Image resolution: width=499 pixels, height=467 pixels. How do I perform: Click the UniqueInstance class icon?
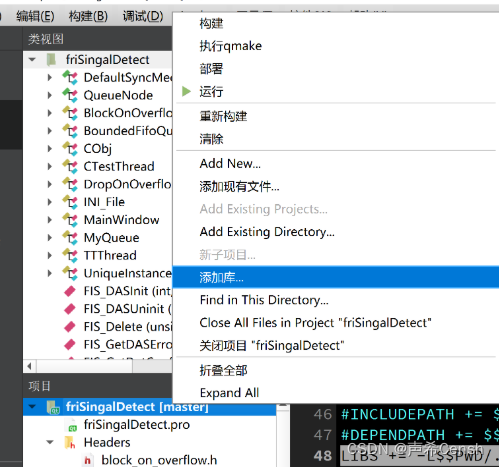[70, 273]
